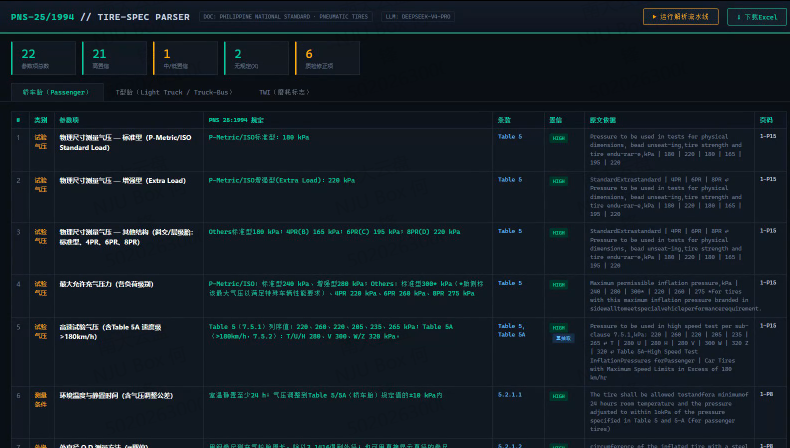This screenshot has width=790, height=448.
Task: Click the PNS 25:1994 column header
Action: (236, 120)
